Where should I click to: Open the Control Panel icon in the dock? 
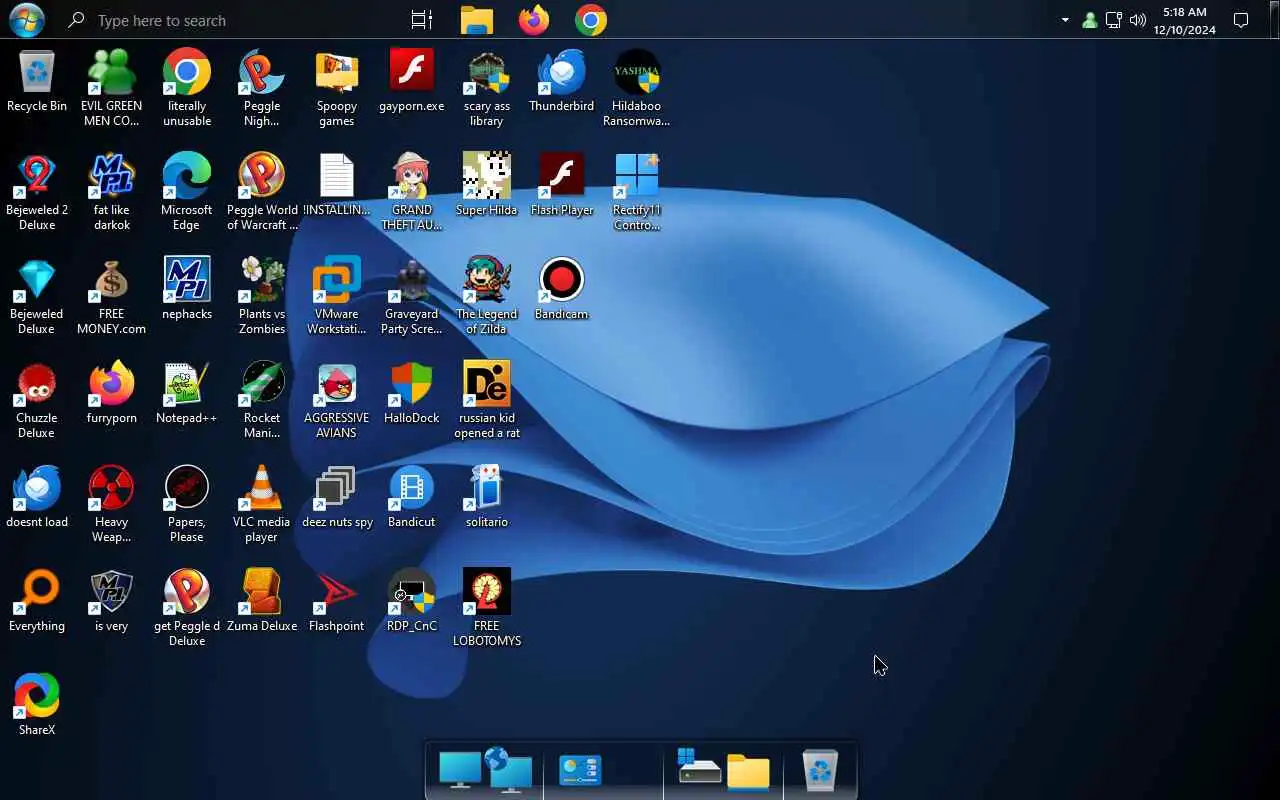[x=581, y=770]
